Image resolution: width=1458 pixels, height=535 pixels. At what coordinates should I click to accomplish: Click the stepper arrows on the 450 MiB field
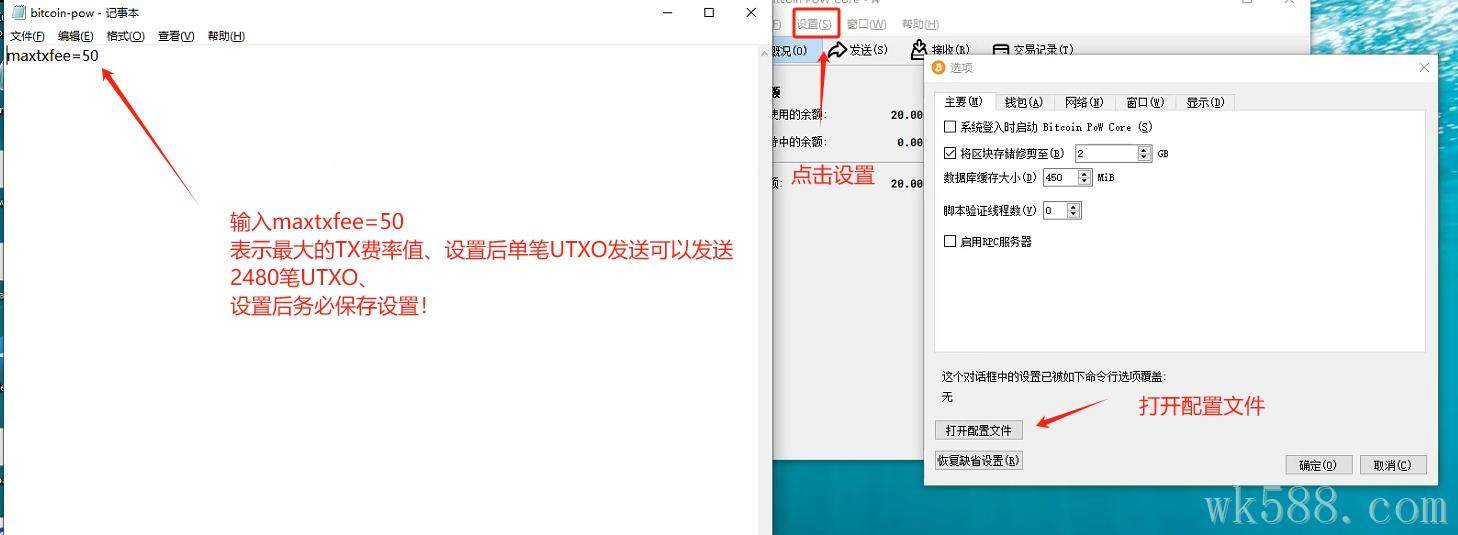point(1085,177)
